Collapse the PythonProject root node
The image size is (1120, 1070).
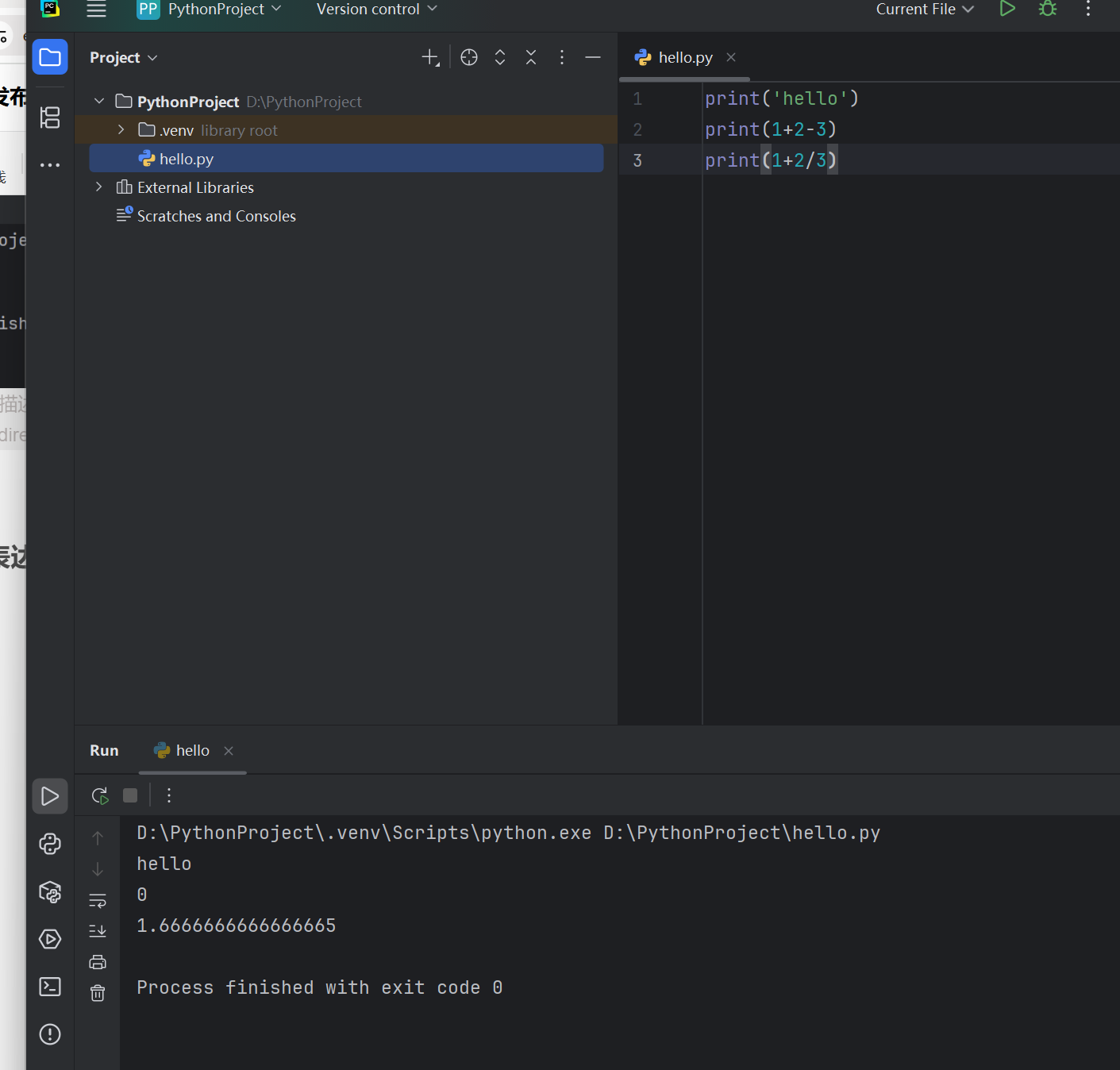tap(99, 101)
